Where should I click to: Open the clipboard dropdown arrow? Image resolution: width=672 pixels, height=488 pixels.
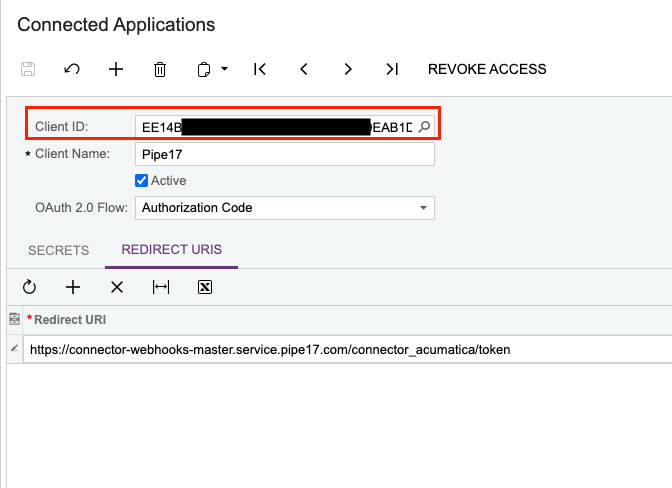coord(225,69)
